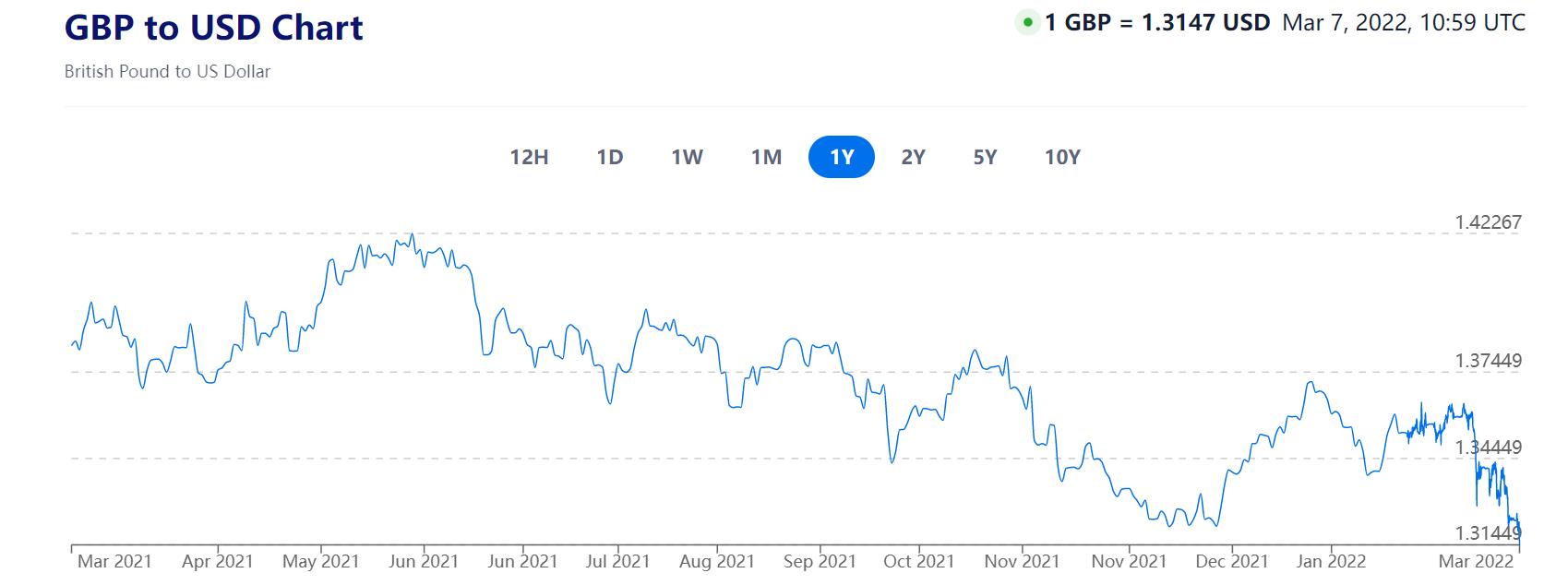Screen dimensions: 1568x585
Task: Click the Aug 2021 axis marker
Action: pos(716,561)
